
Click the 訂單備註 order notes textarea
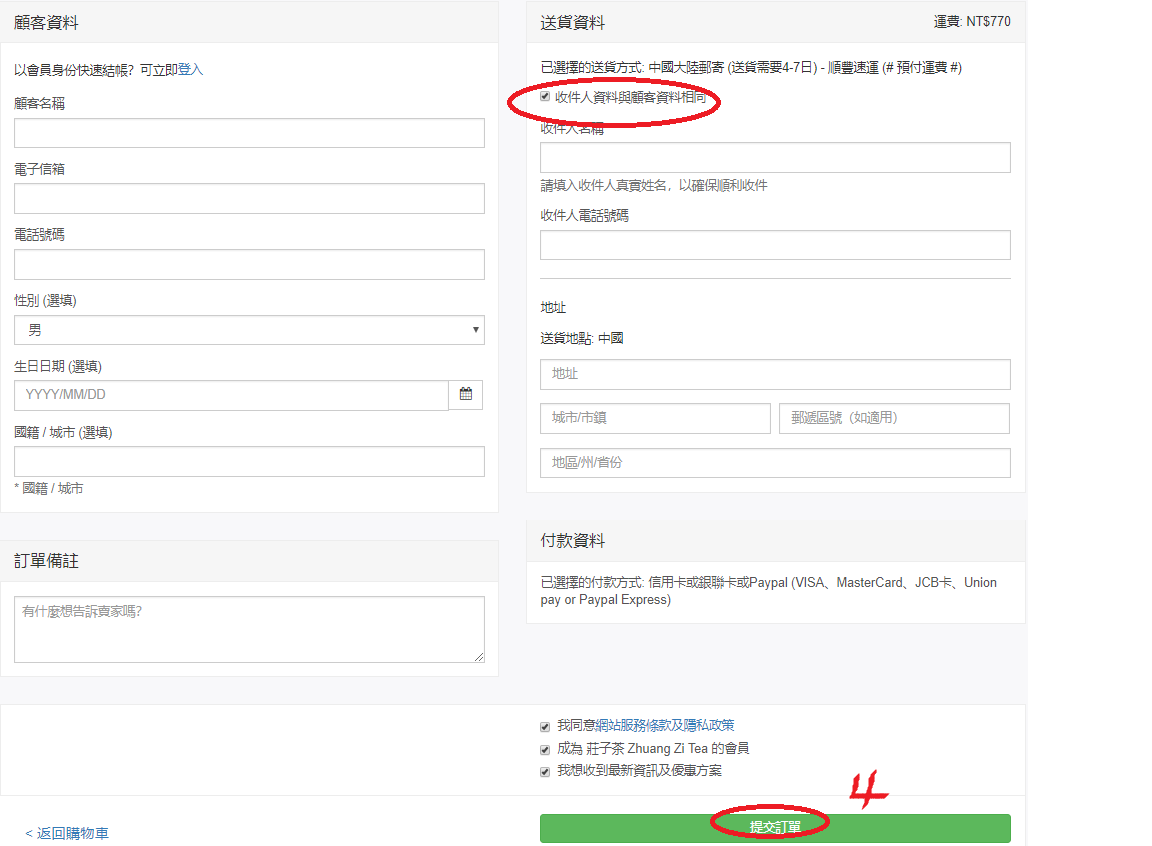(x=249, y=629)
